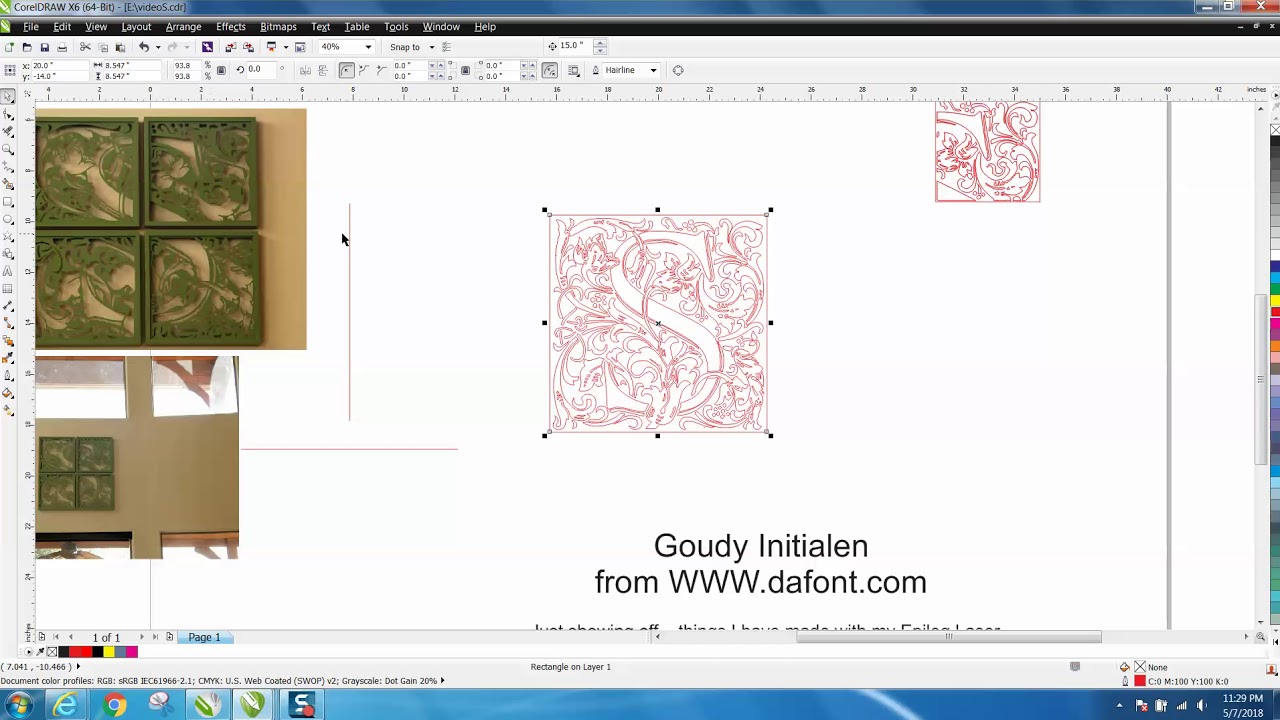The width and height of the screenshot is (1280, 720).
Task: Toggle edit corners together lock
Action: [x=465, y=70]
